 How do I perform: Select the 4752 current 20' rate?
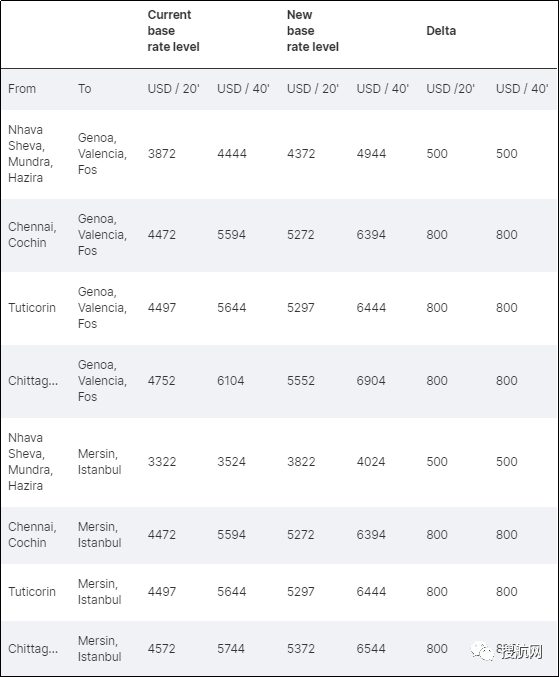(161, 381)
